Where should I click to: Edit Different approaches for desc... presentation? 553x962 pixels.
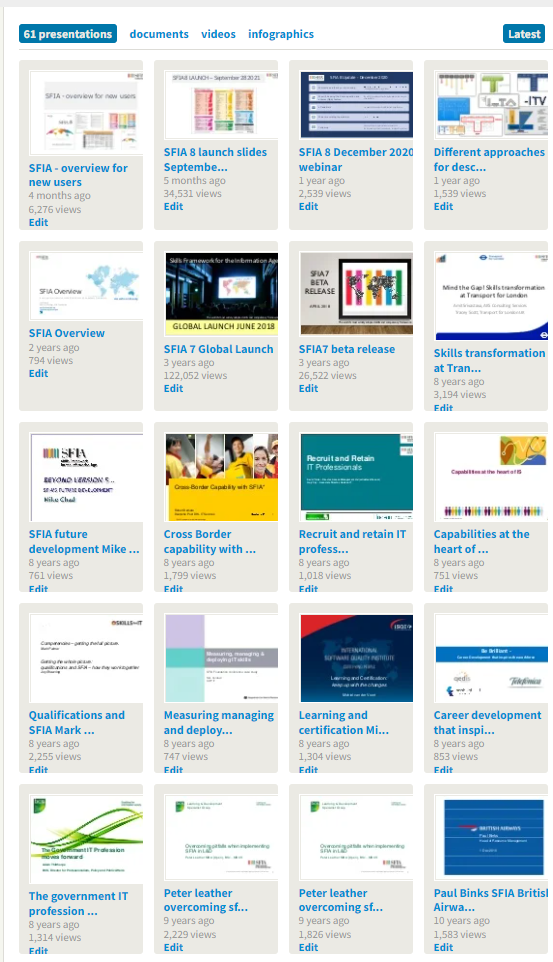coord(443,206)
